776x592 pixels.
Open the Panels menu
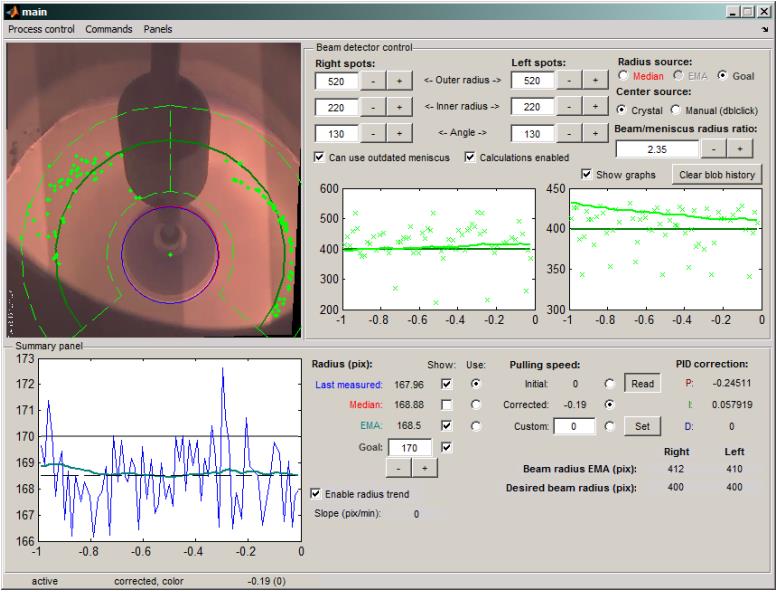tap(158, 29)
